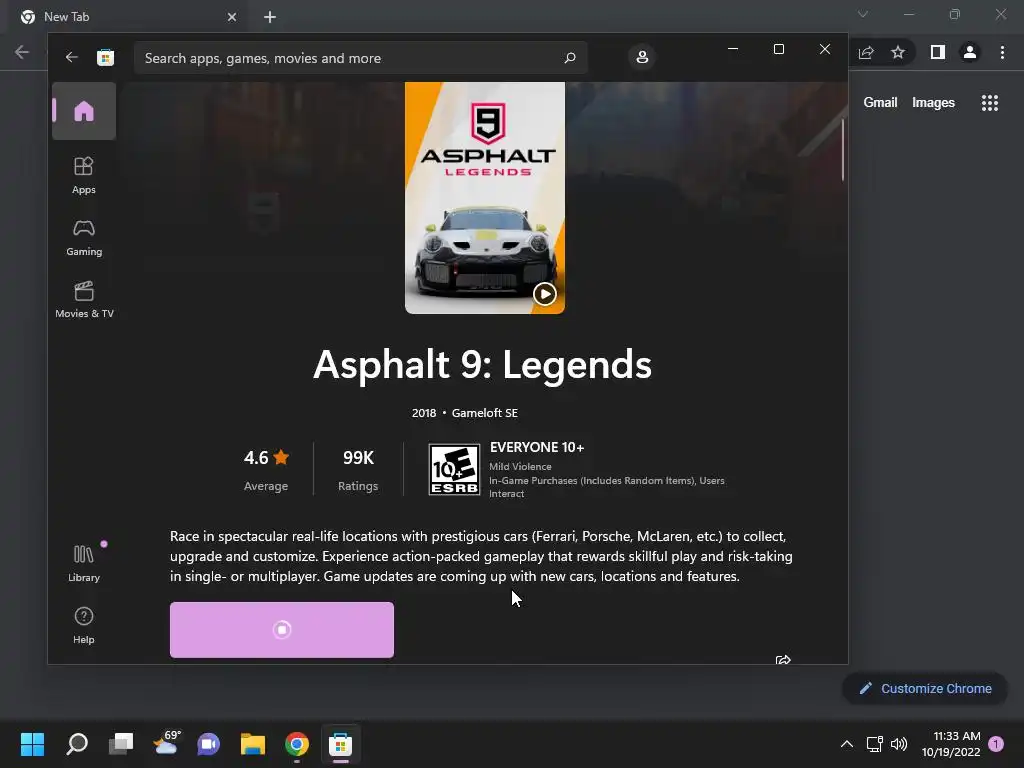This screenshot has width=1024, height=768.
Task: Play the Asphalt 9 trailer video
Action: coord(545,294)
